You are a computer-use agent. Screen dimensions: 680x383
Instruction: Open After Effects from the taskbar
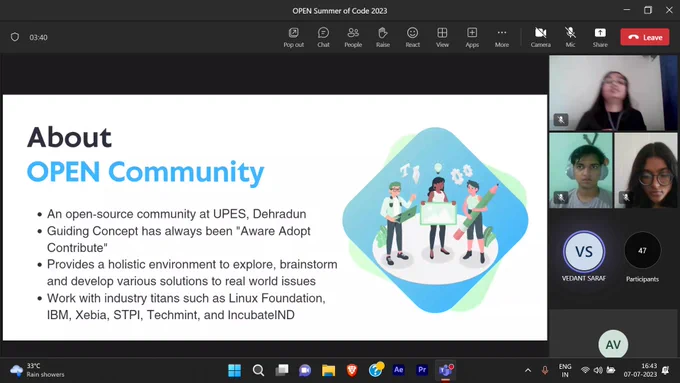[399, 370]
